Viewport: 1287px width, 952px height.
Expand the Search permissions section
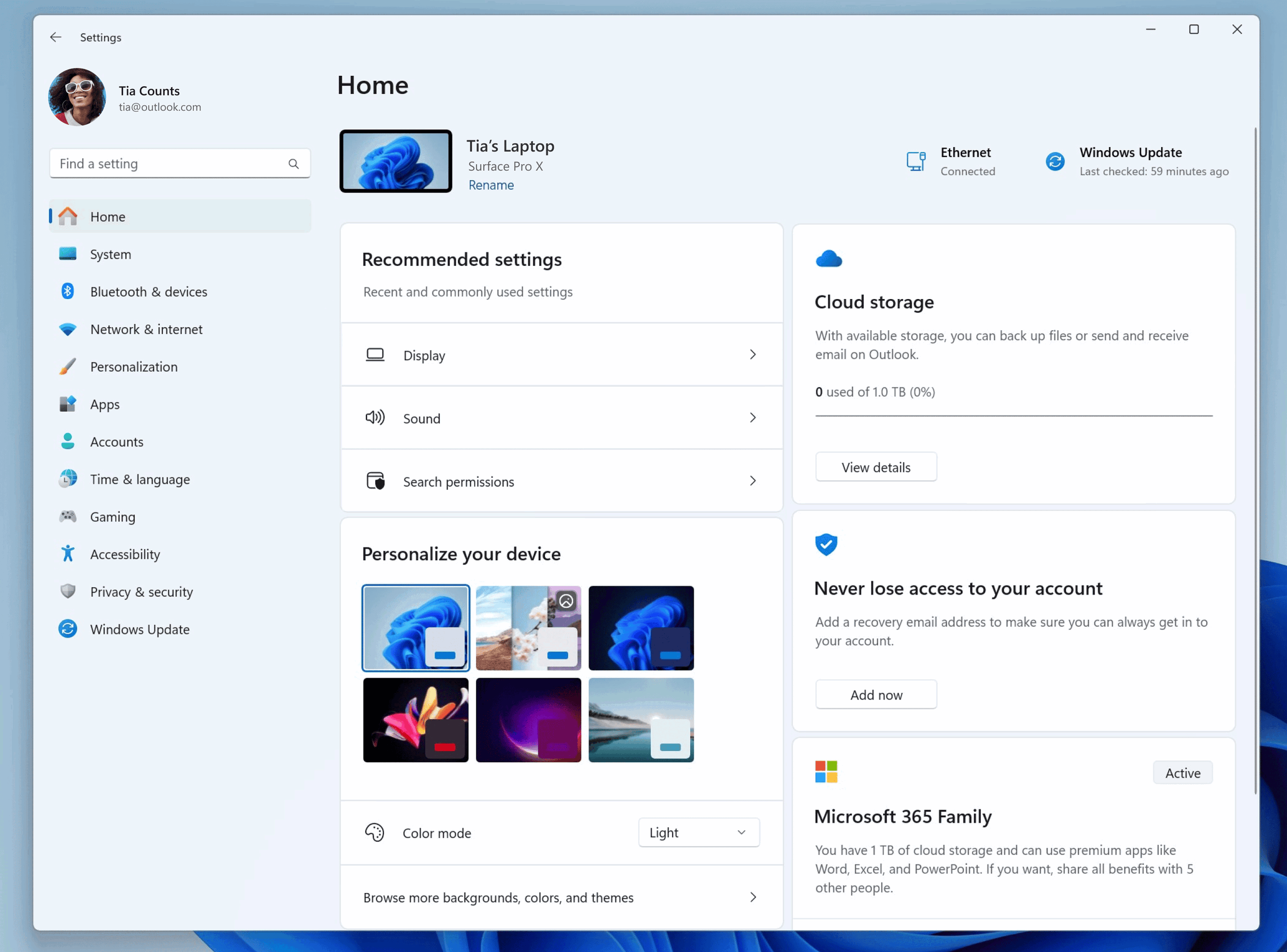(x=755, y=481)
